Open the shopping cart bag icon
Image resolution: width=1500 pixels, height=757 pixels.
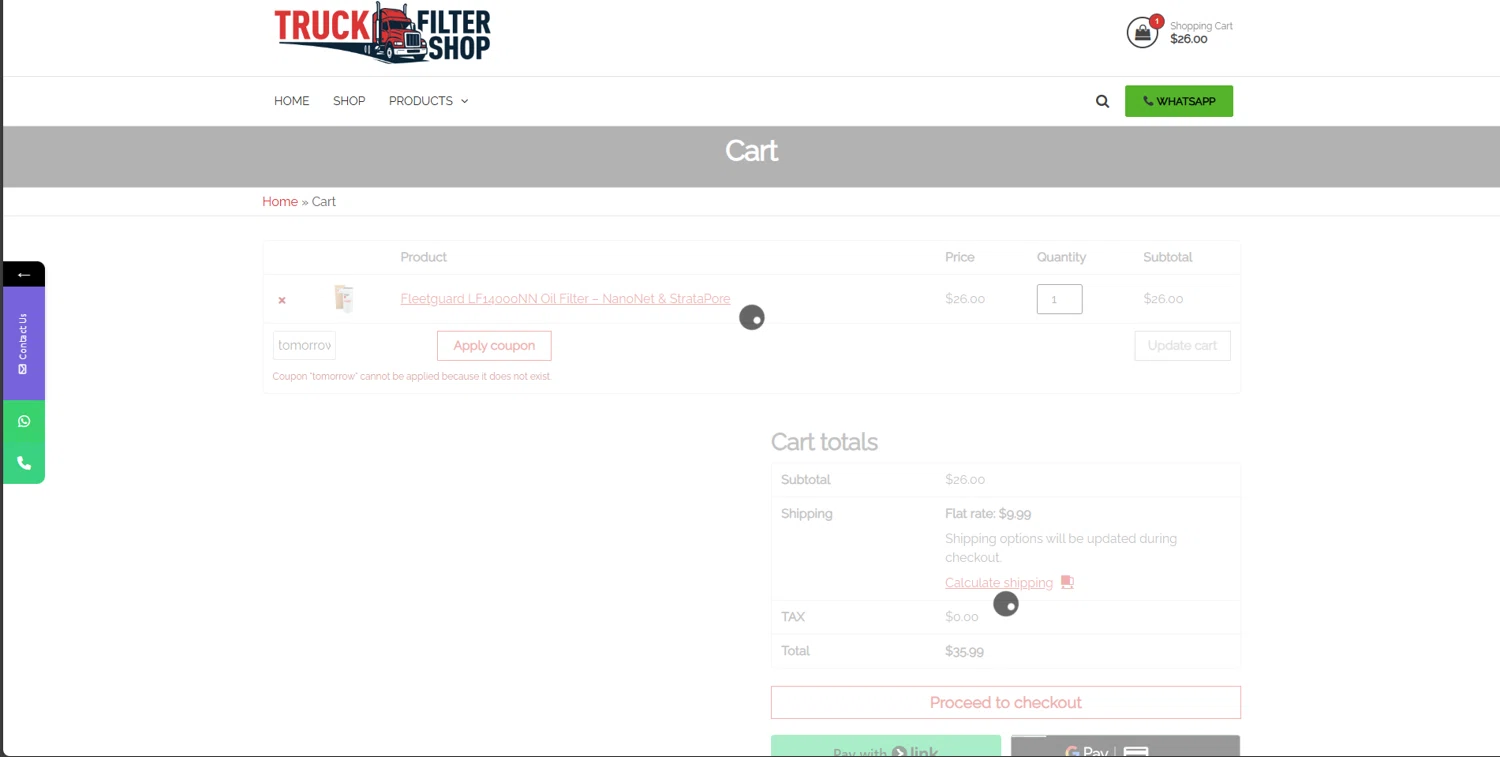[1142, 32]
